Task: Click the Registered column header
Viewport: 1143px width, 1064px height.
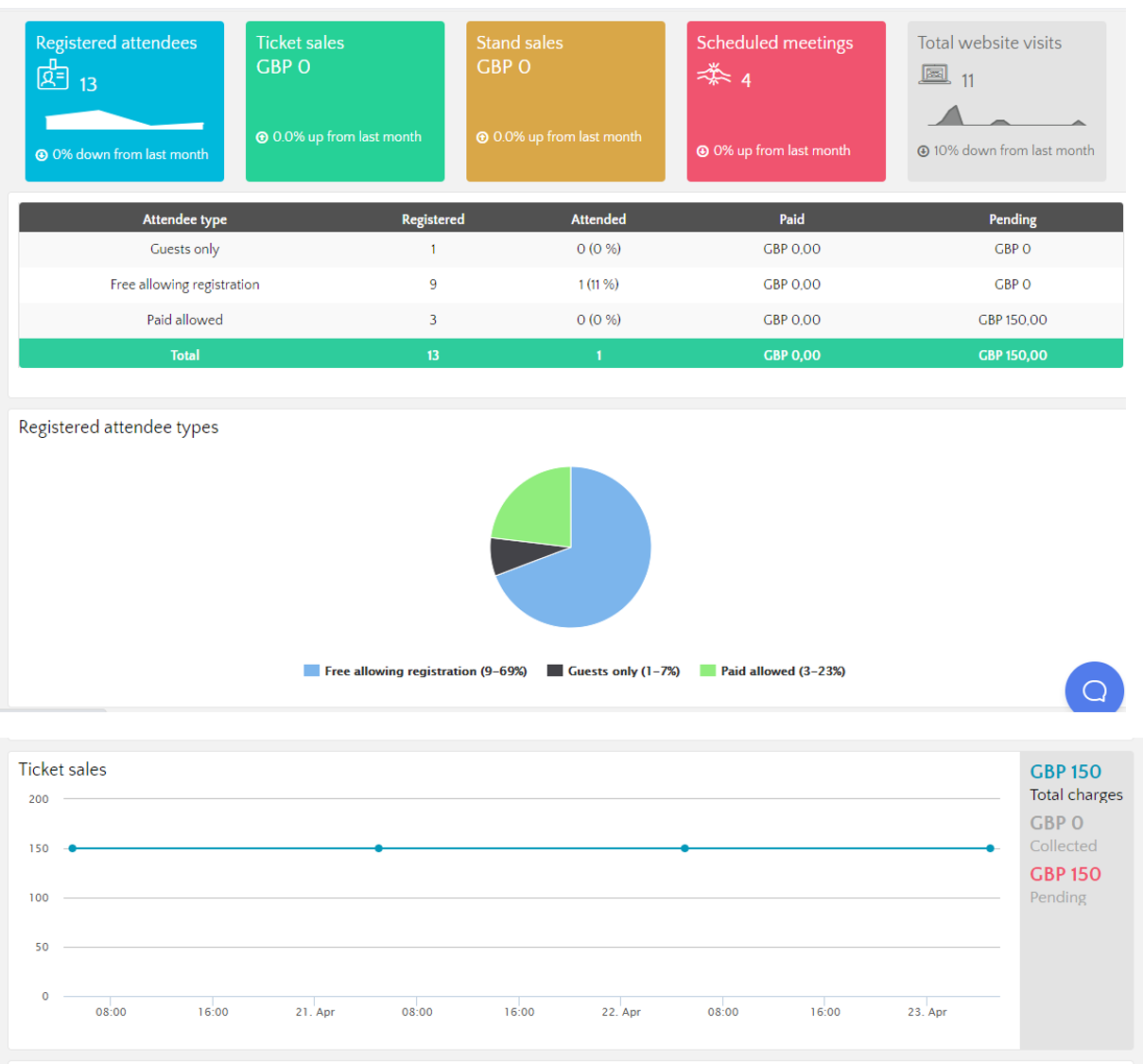Action: click(433, 219)
